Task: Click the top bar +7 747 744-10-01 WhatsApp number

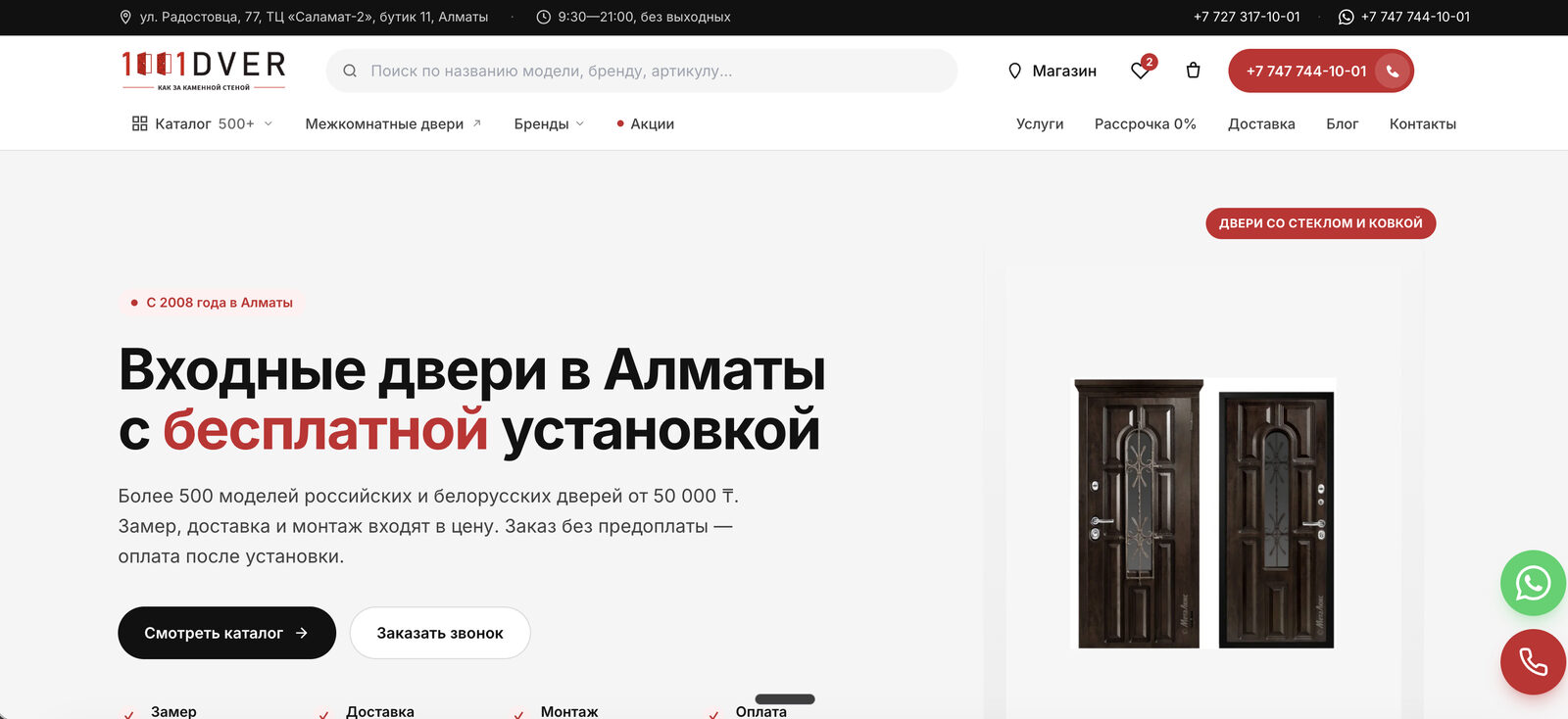Action: 1415,17
